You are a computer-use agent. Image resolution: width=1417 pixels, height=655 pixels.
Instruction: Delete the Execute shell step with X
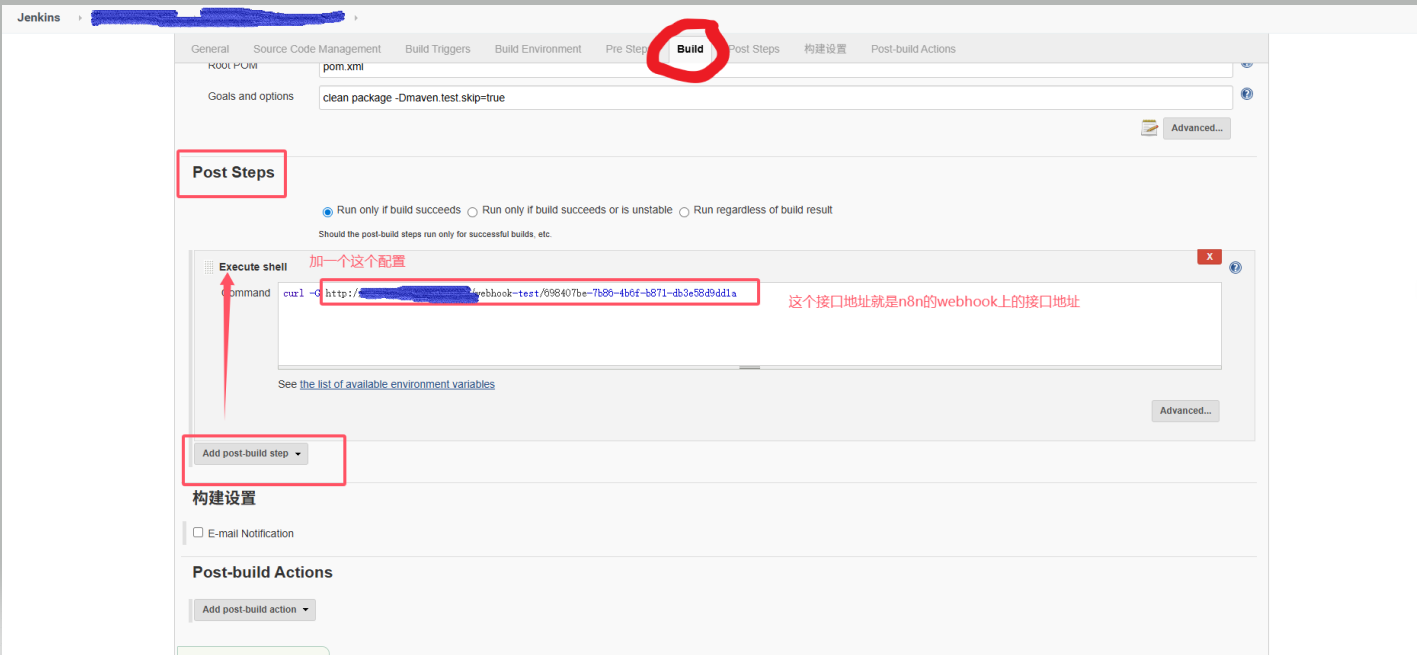pyautogui.click(x=1209, y=257)
